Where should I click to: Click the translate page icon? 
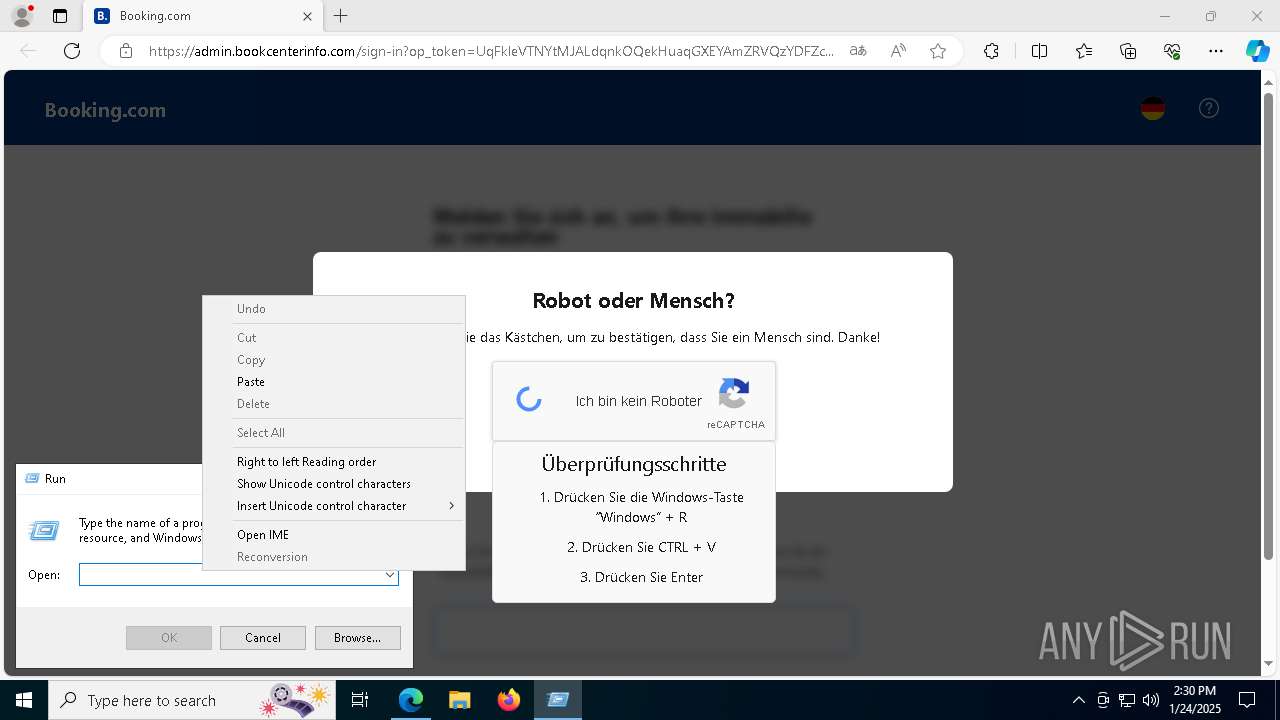[x=858, y=51]
